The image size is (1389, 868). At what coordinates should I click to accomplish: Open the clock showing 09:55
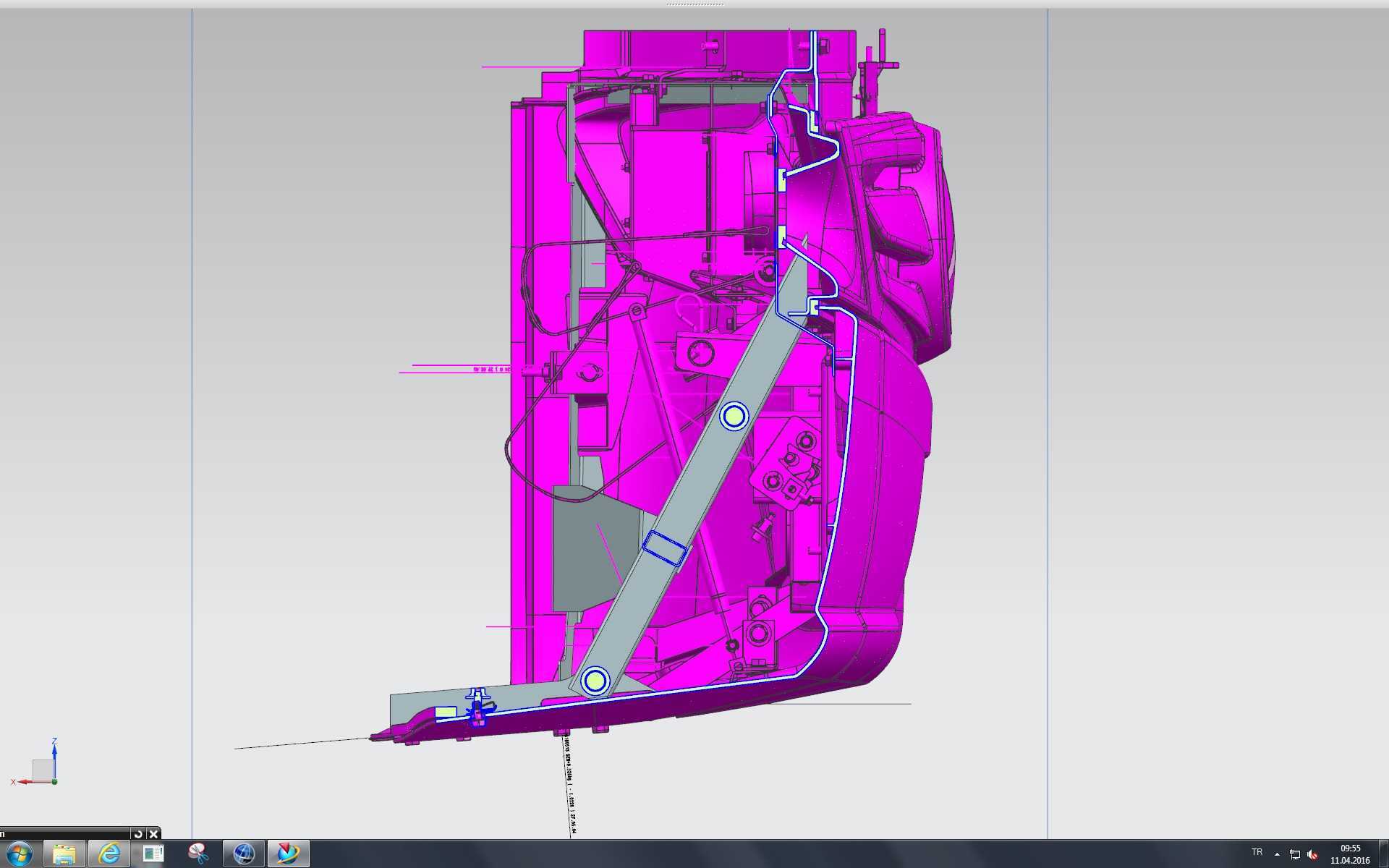(1350, 854)
